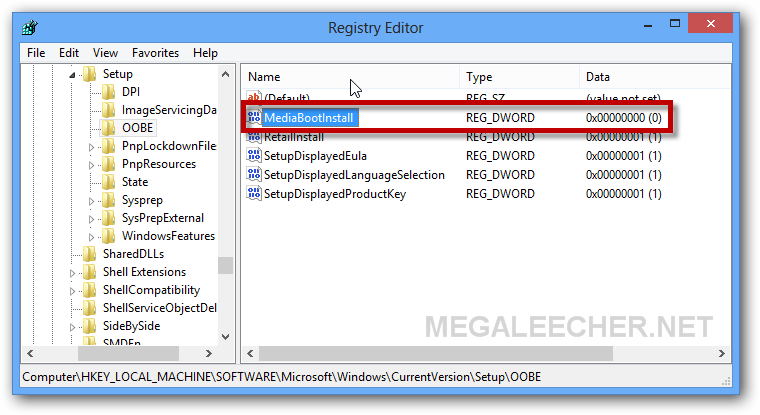Image resolution: width=760 pixels, height=415 pixels.
Task: Expand the WindowsFeatures tree node
Action: coord(92,237)
